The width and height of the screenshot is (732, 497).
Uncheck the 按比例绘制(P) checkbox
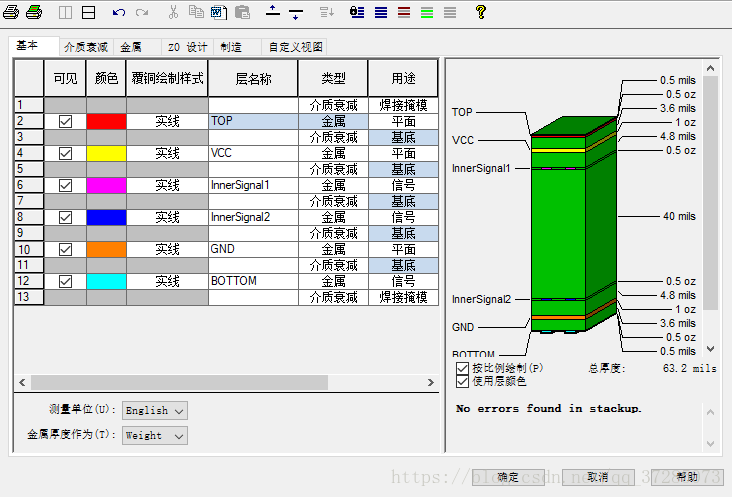coord(462,368)
